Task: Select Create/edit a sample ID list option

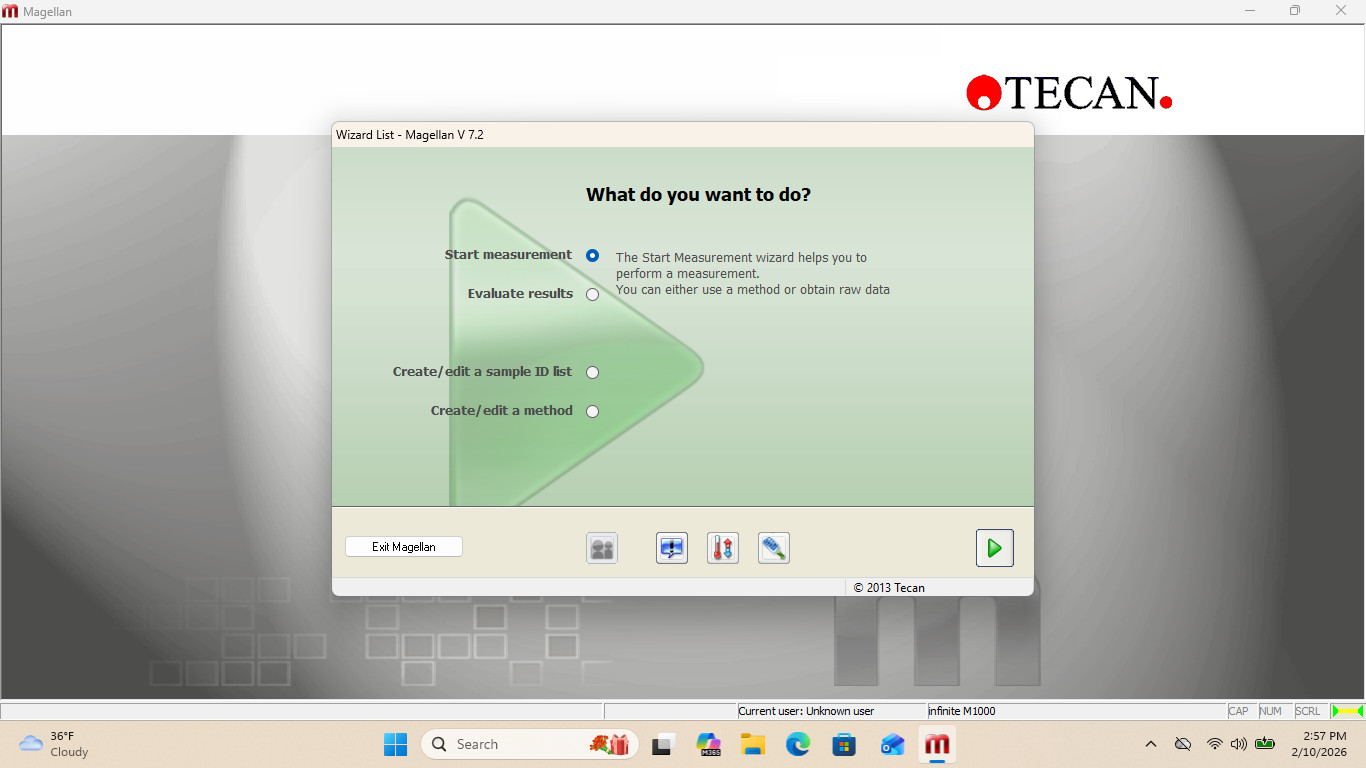Action: [593, 373]
